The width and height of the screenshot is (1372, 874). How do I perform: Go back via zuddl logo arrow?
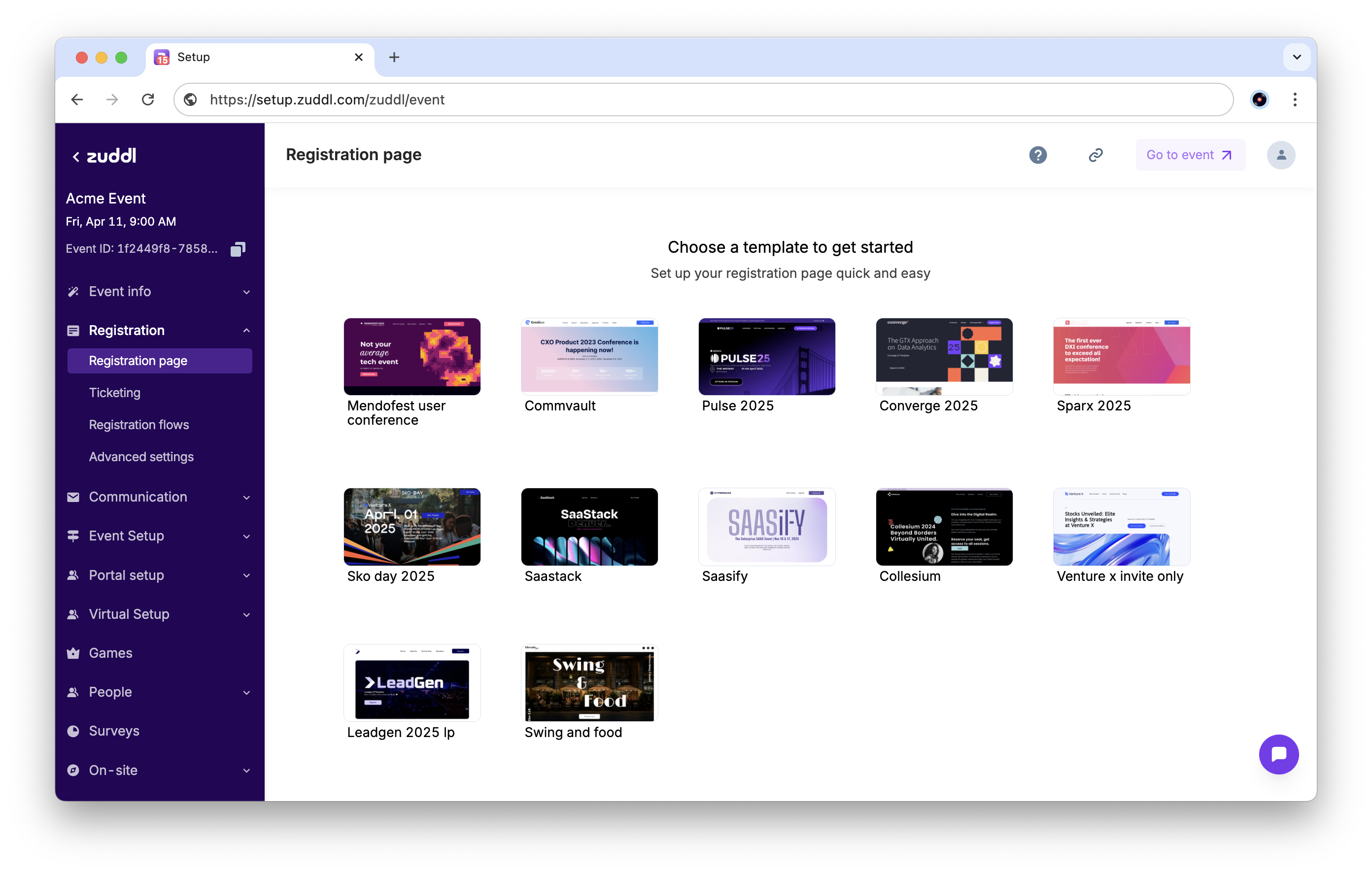76,156
